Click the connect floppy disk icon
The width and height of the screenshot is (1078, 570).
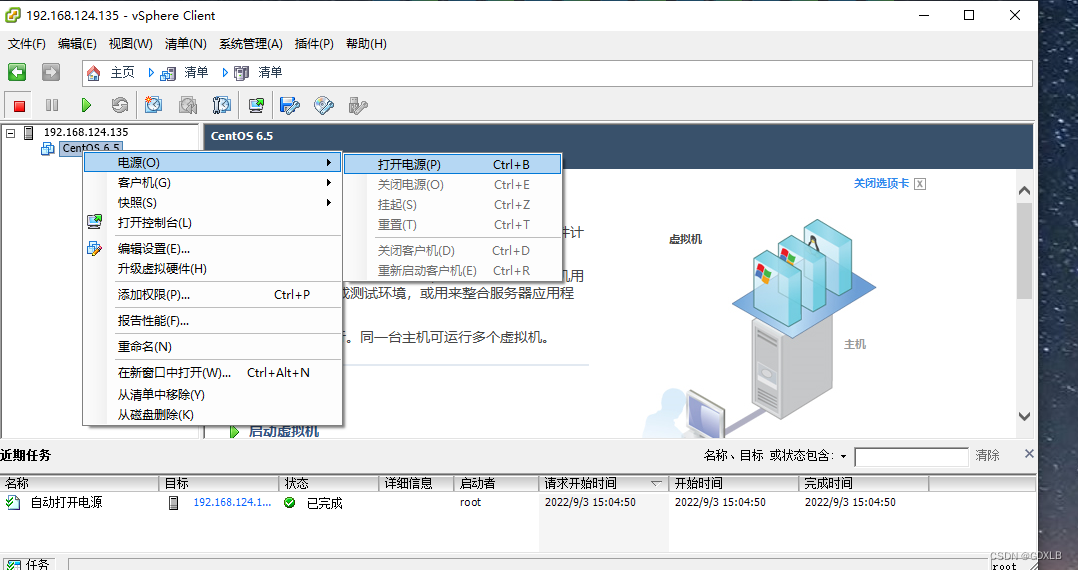pos(290,105)
